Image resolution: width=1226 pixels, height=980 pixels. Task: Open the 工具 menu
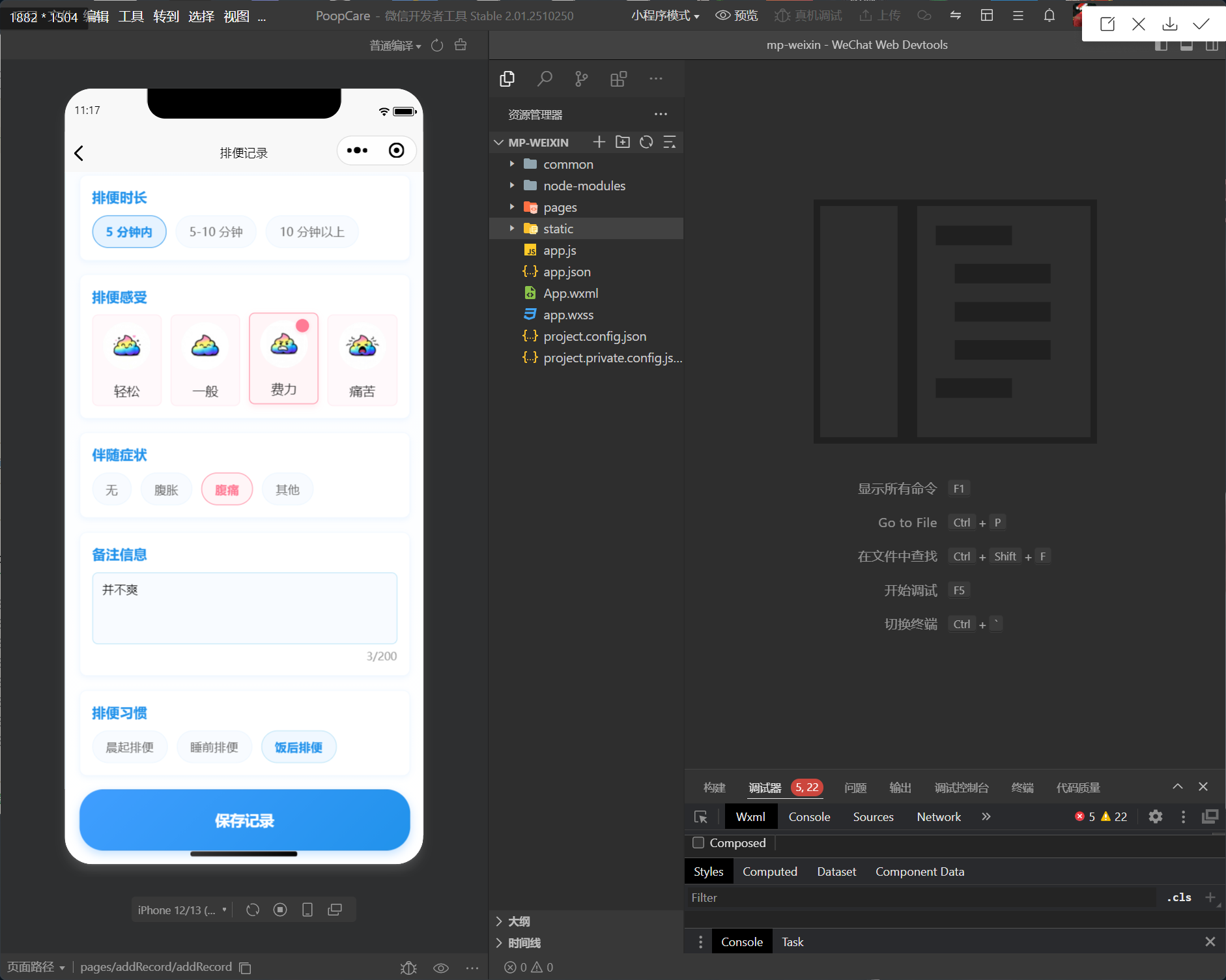(130, 16)
